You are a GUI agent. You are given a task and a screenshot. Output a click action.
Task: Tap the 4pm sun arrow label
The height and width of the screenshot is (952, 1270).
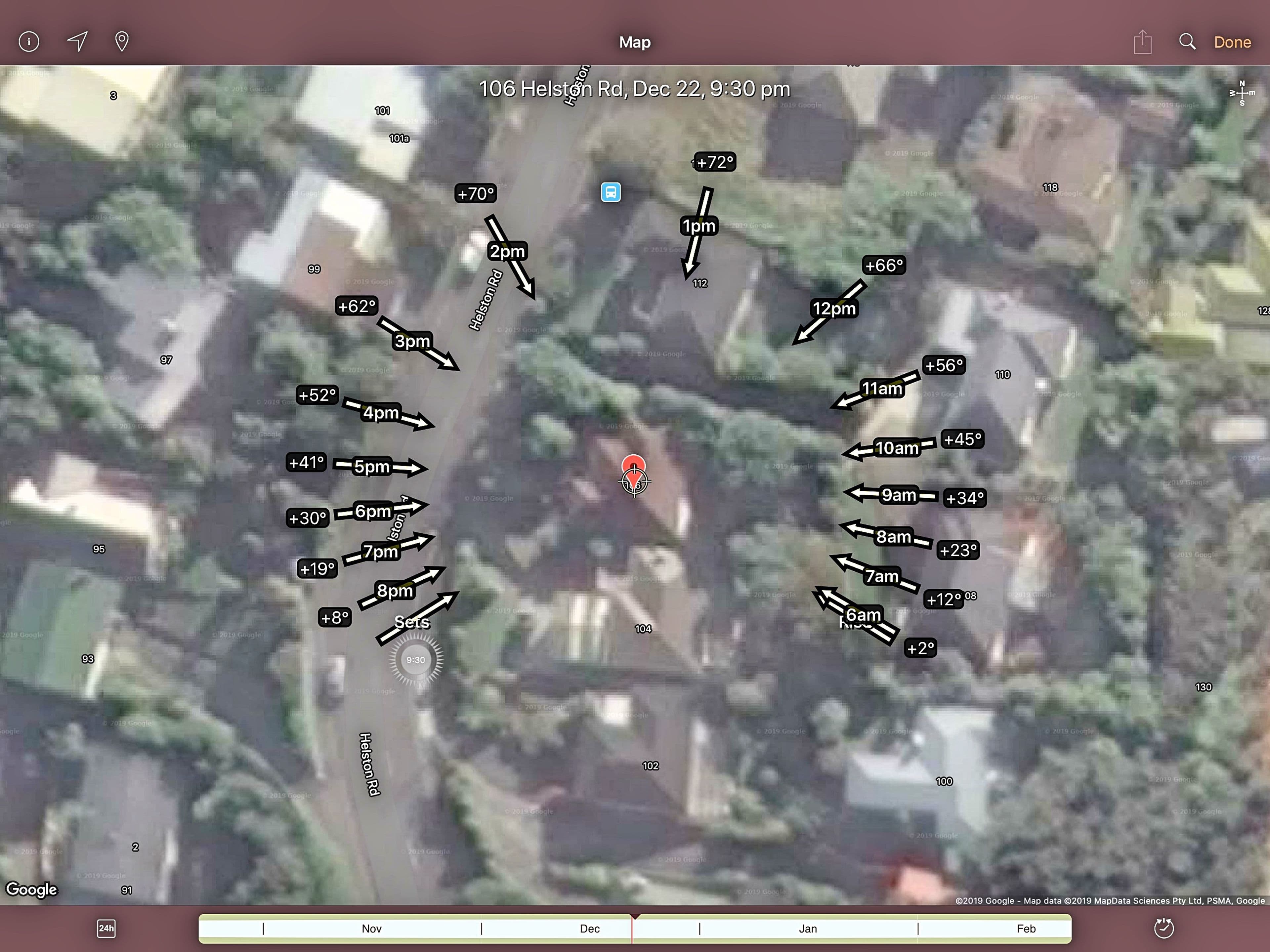[x=381, y=412]
